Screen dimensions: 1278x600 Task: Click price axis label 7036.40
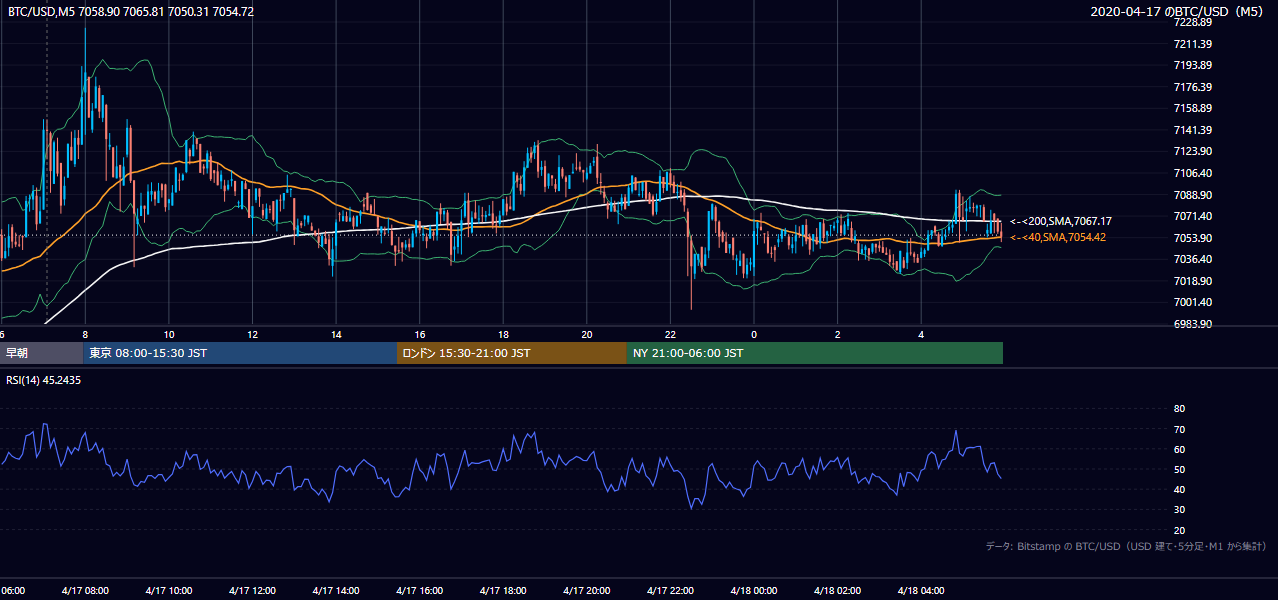tap(1193, 259)
